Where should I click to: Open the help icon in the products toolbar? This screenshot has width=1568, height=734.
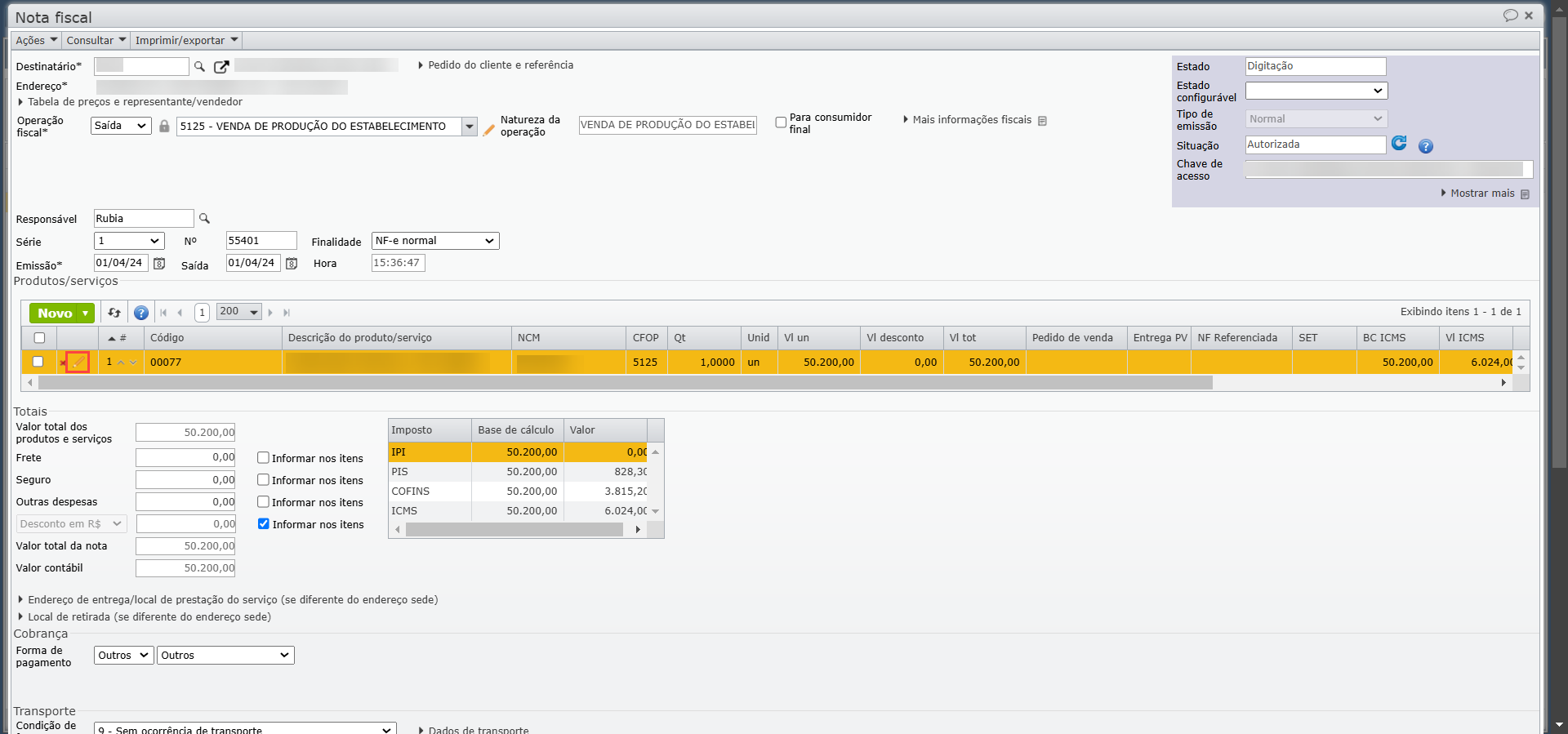pos(141,313)
